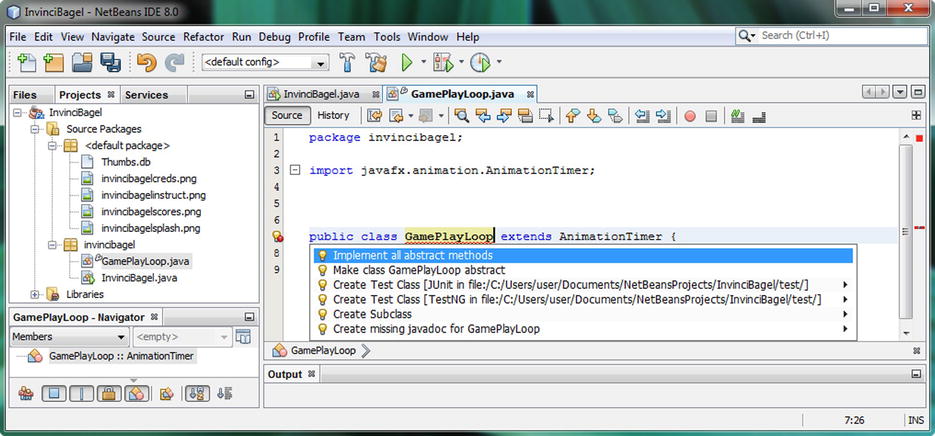935x436 pixels.
Task: Click the green Run Project arrow
Action: 407,62
